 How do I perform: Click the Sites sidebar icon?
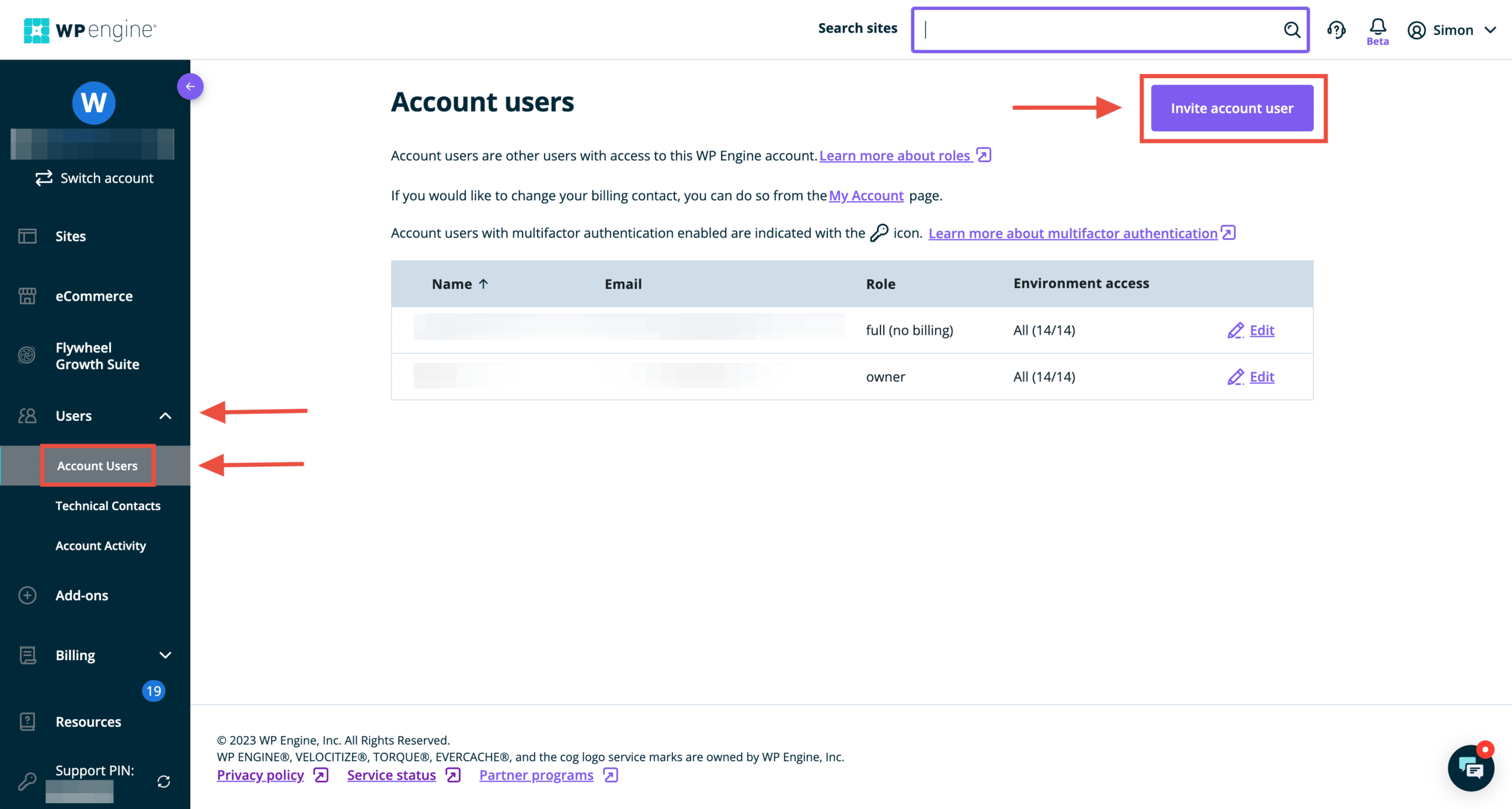(26, 236)
